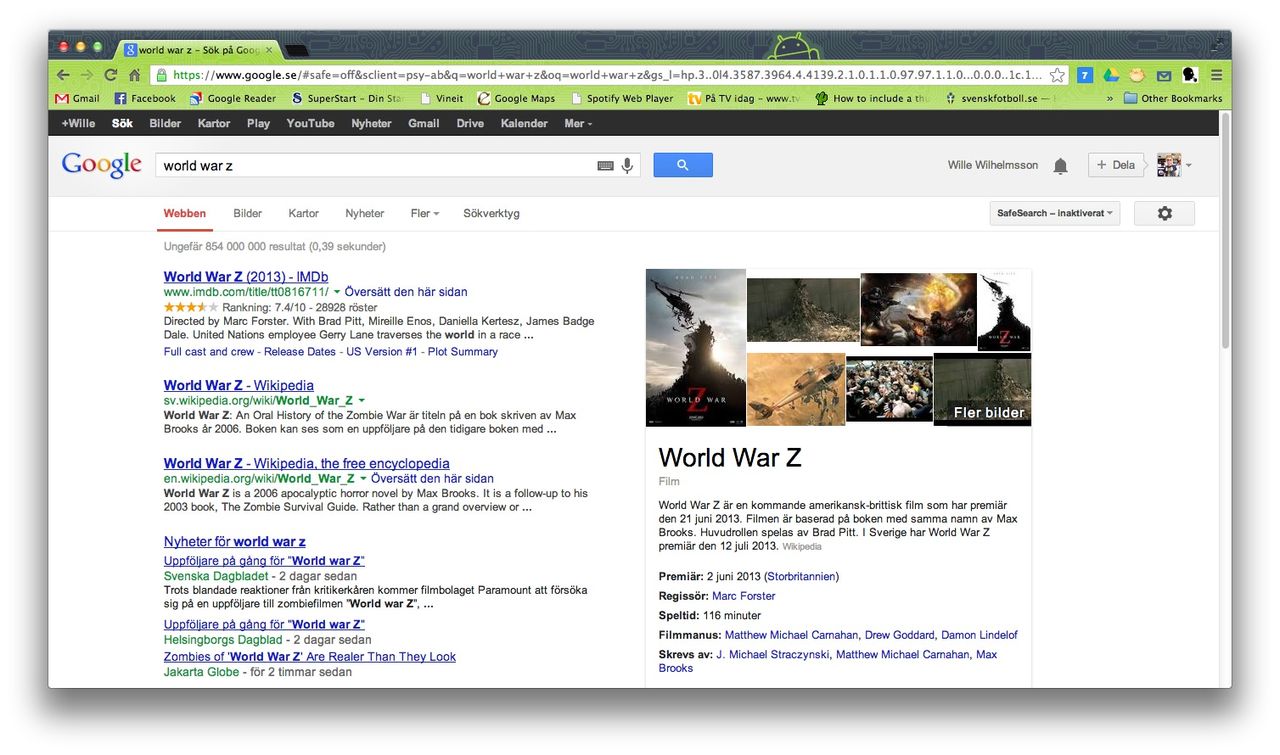Click the voice search microphone icon
1280x755 pixels.
pyautogui.click(x=627, y=166)
